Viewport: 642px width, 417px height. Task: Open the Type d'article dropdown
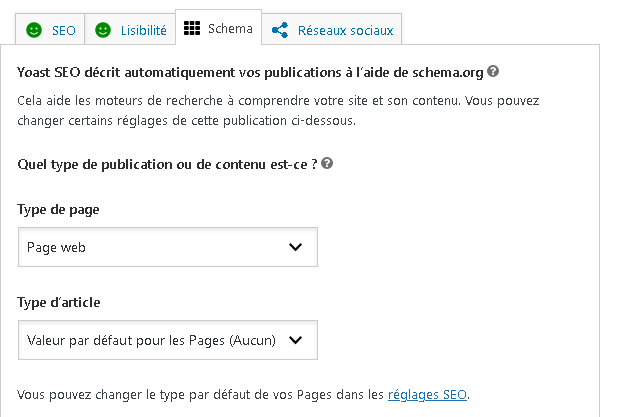coord(168,340)
